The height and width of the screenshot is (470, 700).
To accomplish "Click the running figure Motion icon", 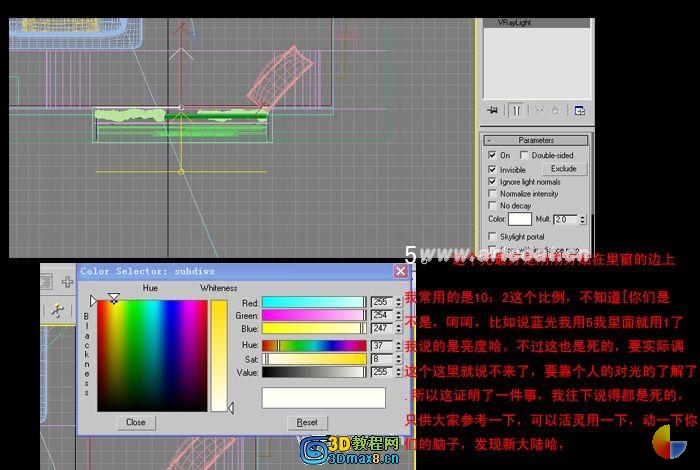I will pyautogui.click(x=58, y=310).
